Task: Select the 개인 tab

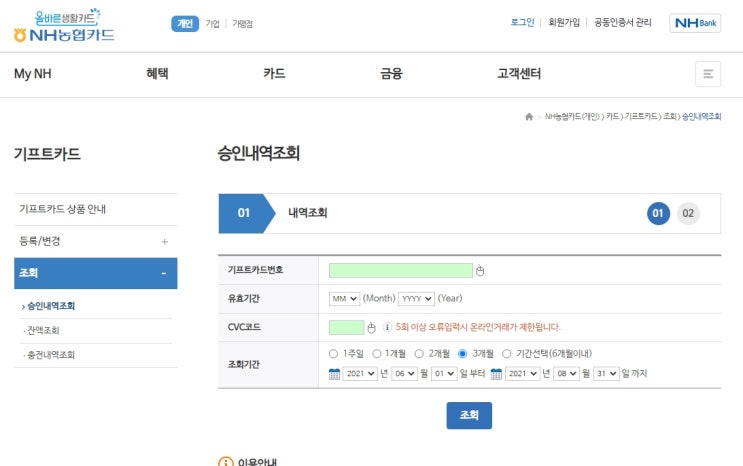Action: (x=185, y=24)
